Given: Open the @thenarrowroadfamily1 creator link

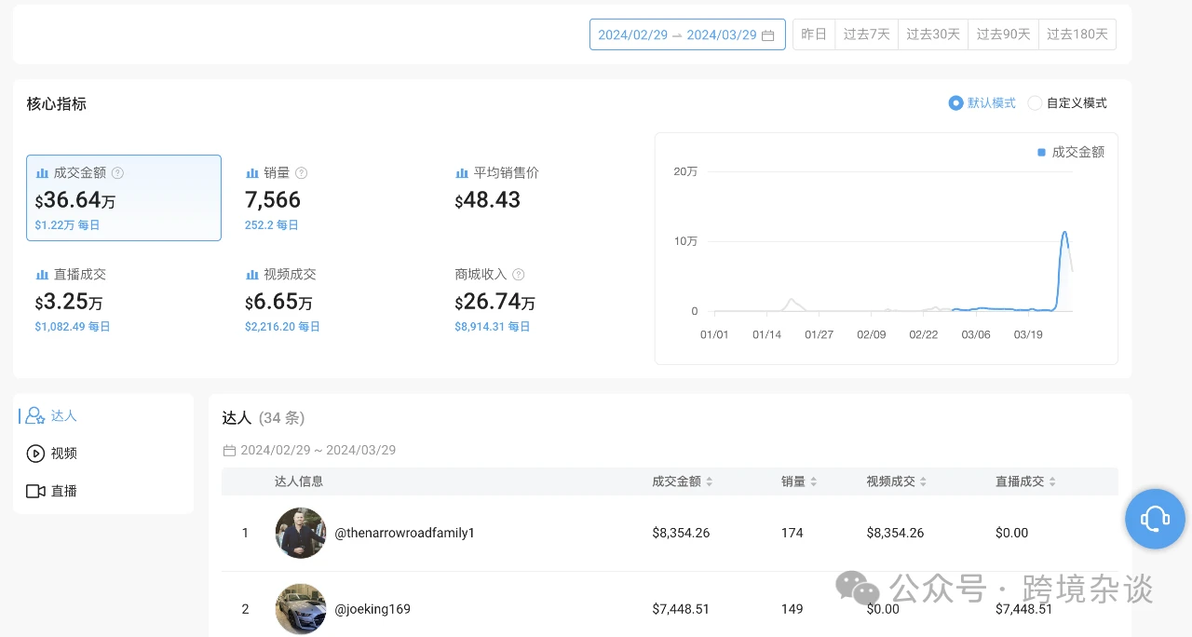Looking at the screenshot, I should [x=404, y=533].
